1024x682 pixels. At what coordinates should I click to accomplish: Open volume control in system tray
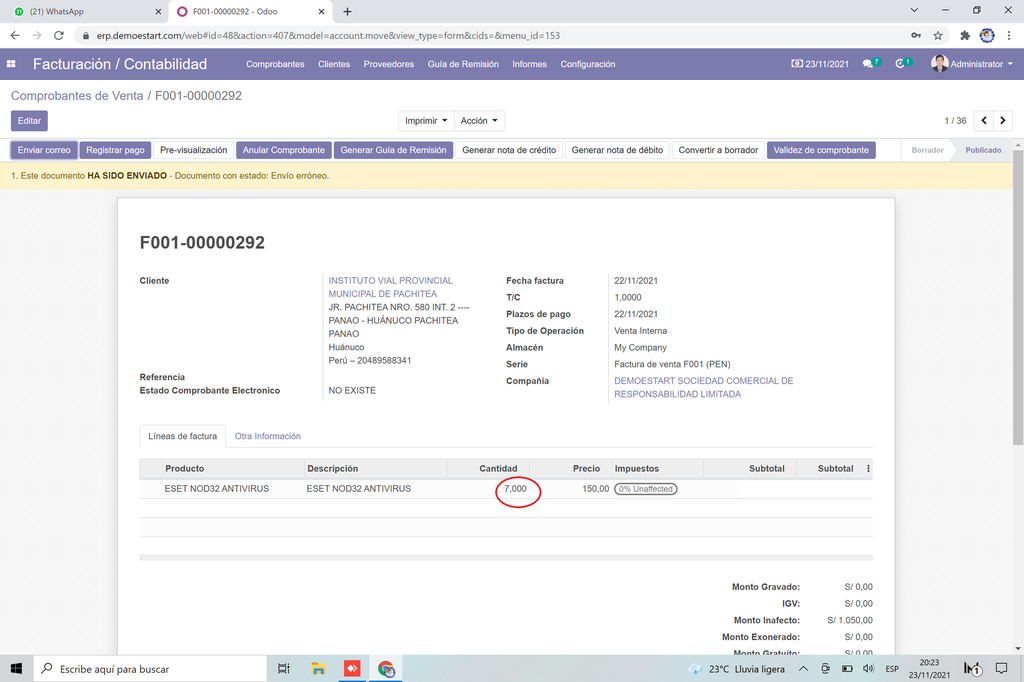(868, 668)
